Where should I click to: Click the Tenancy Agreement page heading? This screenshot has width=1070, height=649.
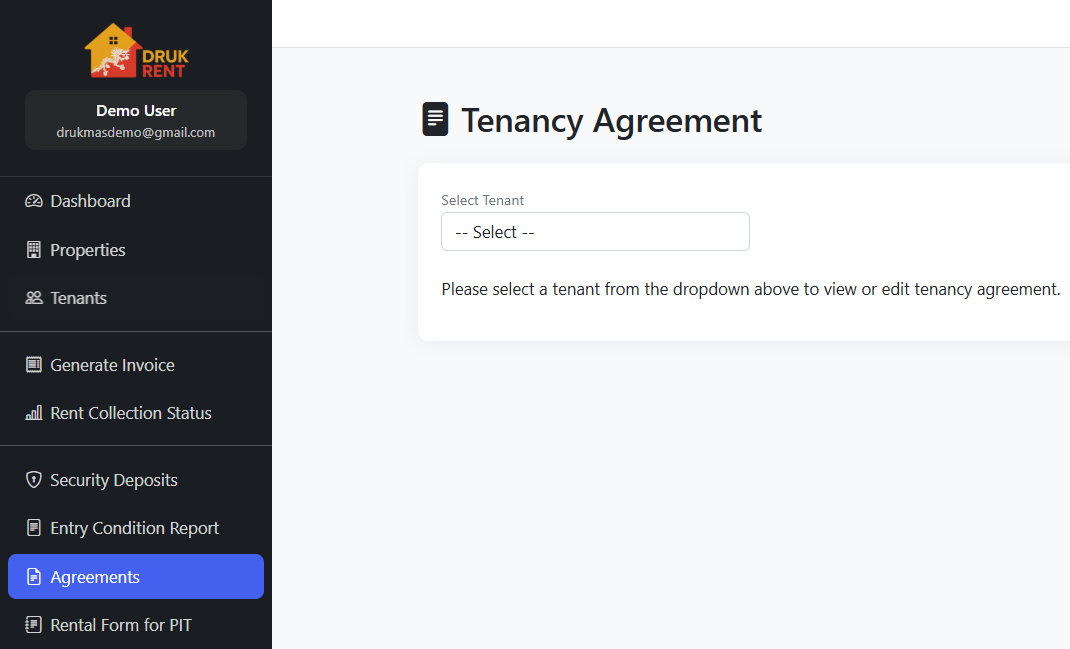tap(611, 120)
